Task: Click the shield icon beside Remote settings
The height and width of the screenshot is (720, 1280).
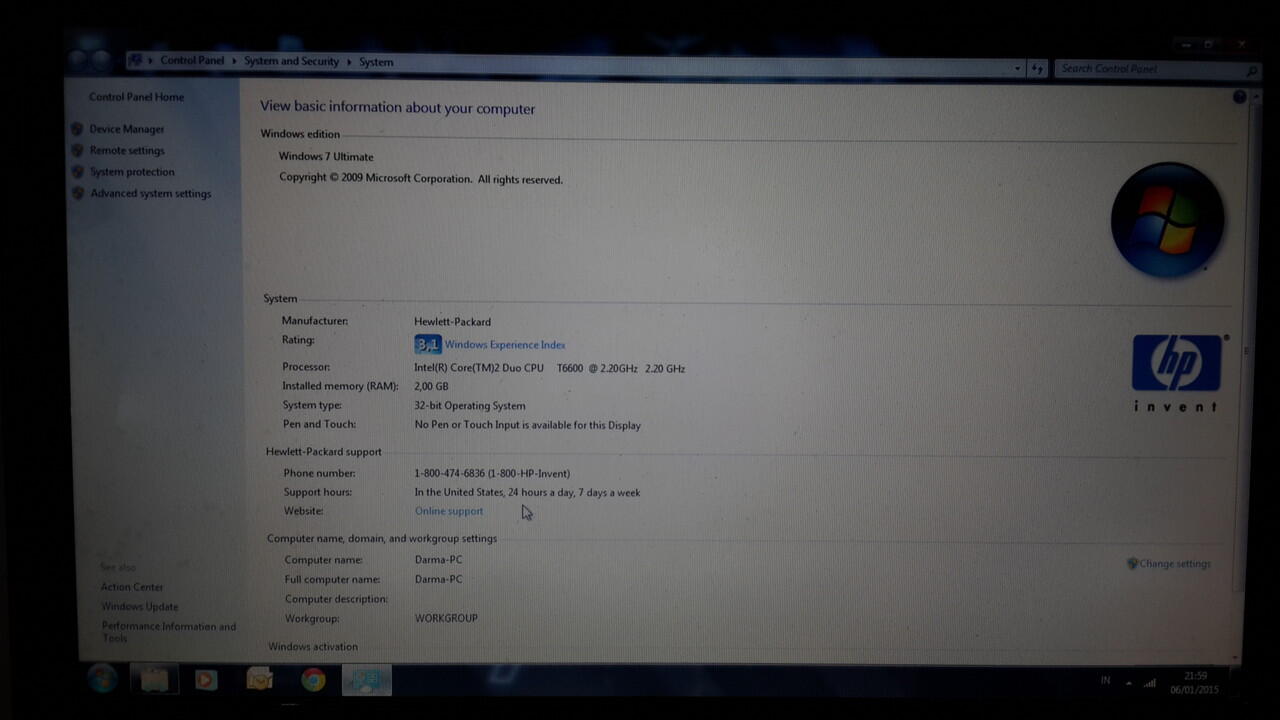Action: click(77, 151)
